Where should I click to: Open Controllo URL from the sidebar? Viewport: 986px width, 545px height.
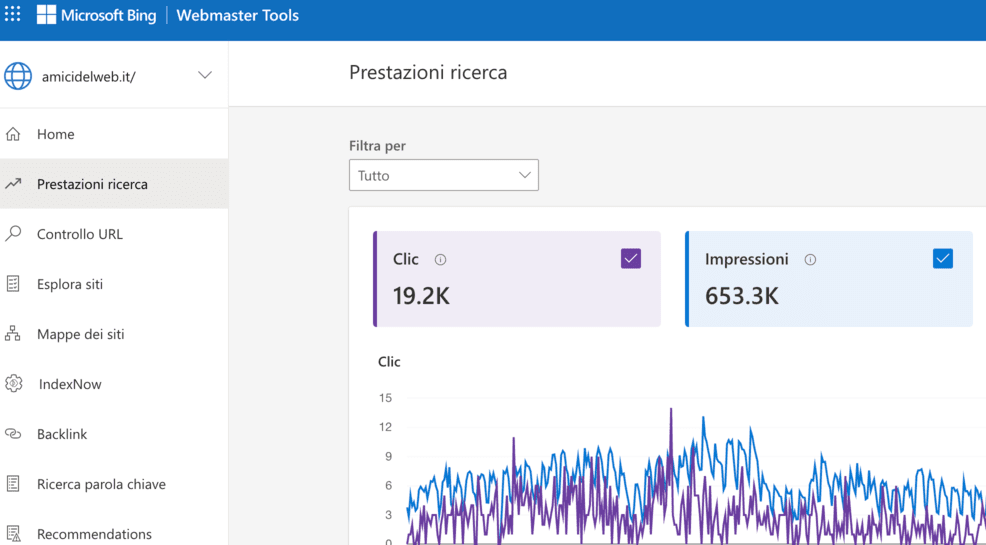(114, 234)
